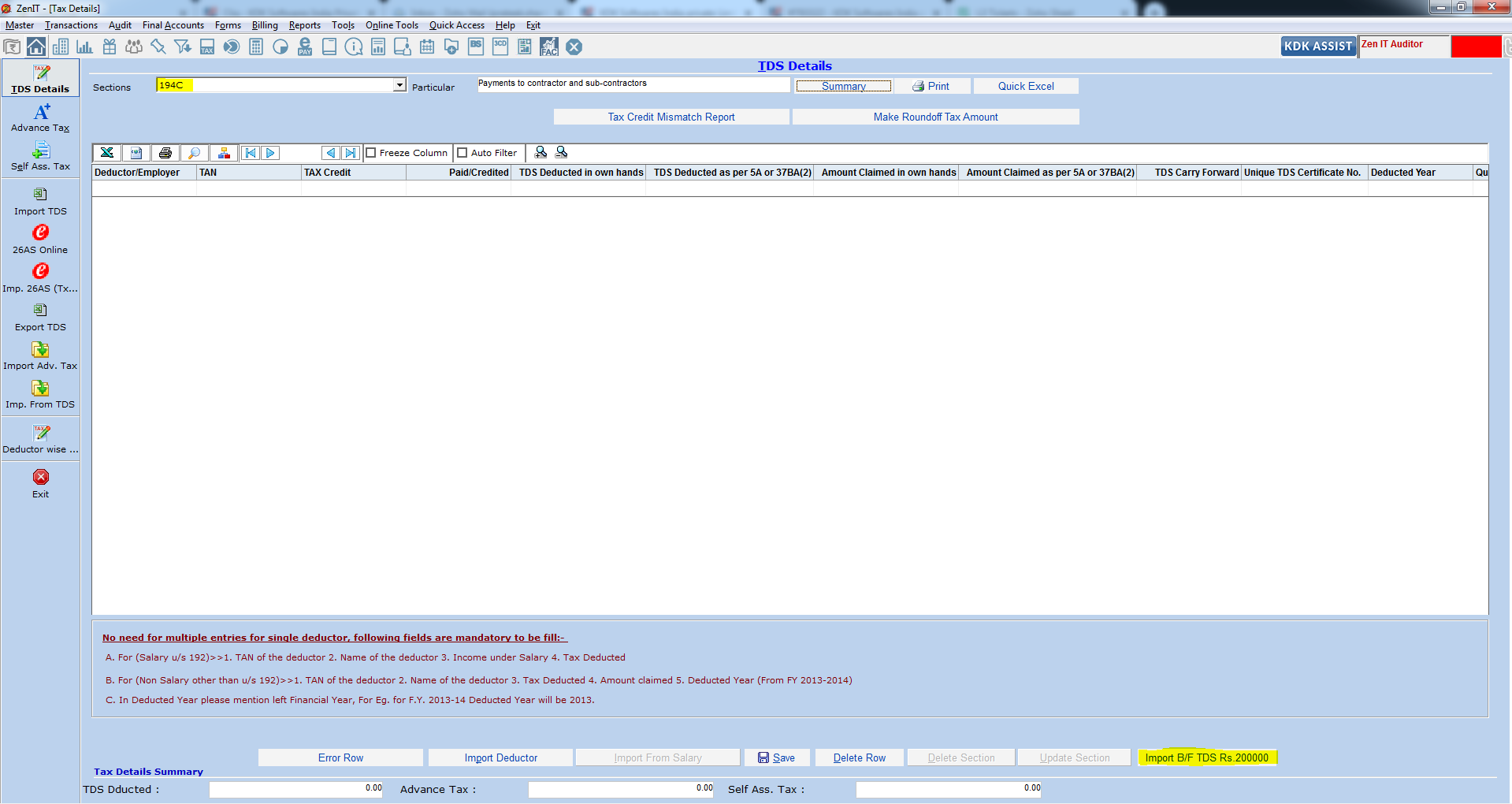
Task: Click the red Exit icon in sidebar
Action: (x=40, y=477)
